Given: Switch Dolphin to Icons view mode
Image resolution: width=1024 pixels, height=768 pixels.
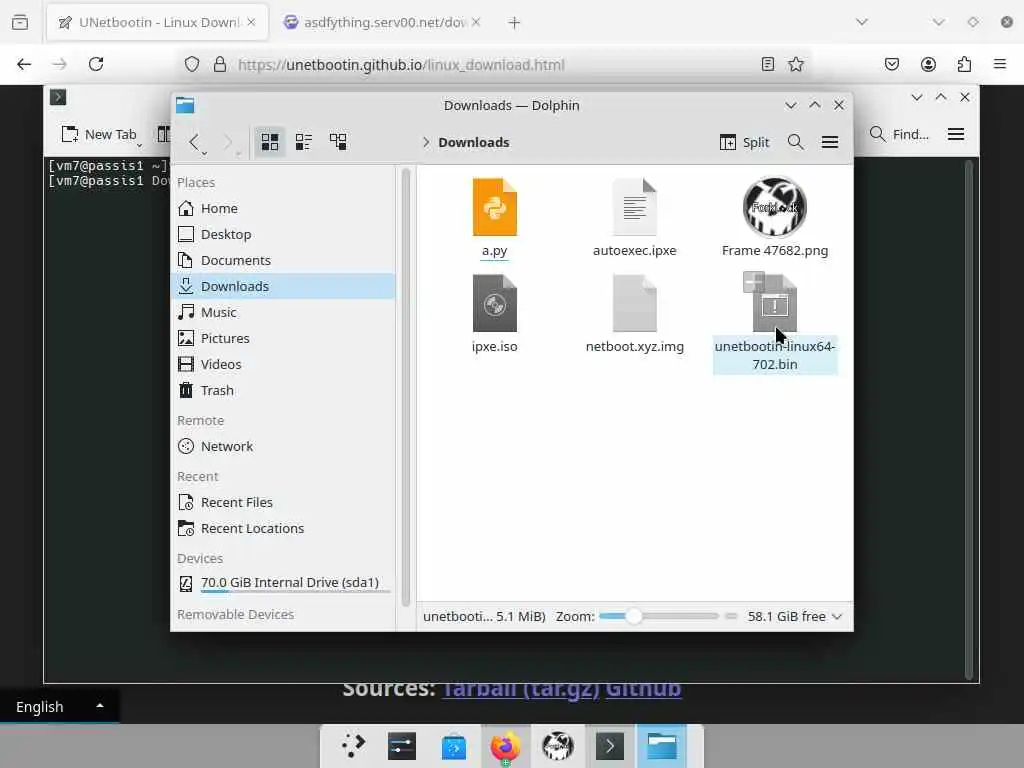Looking at the screenshot, I should tap(270, 142).
